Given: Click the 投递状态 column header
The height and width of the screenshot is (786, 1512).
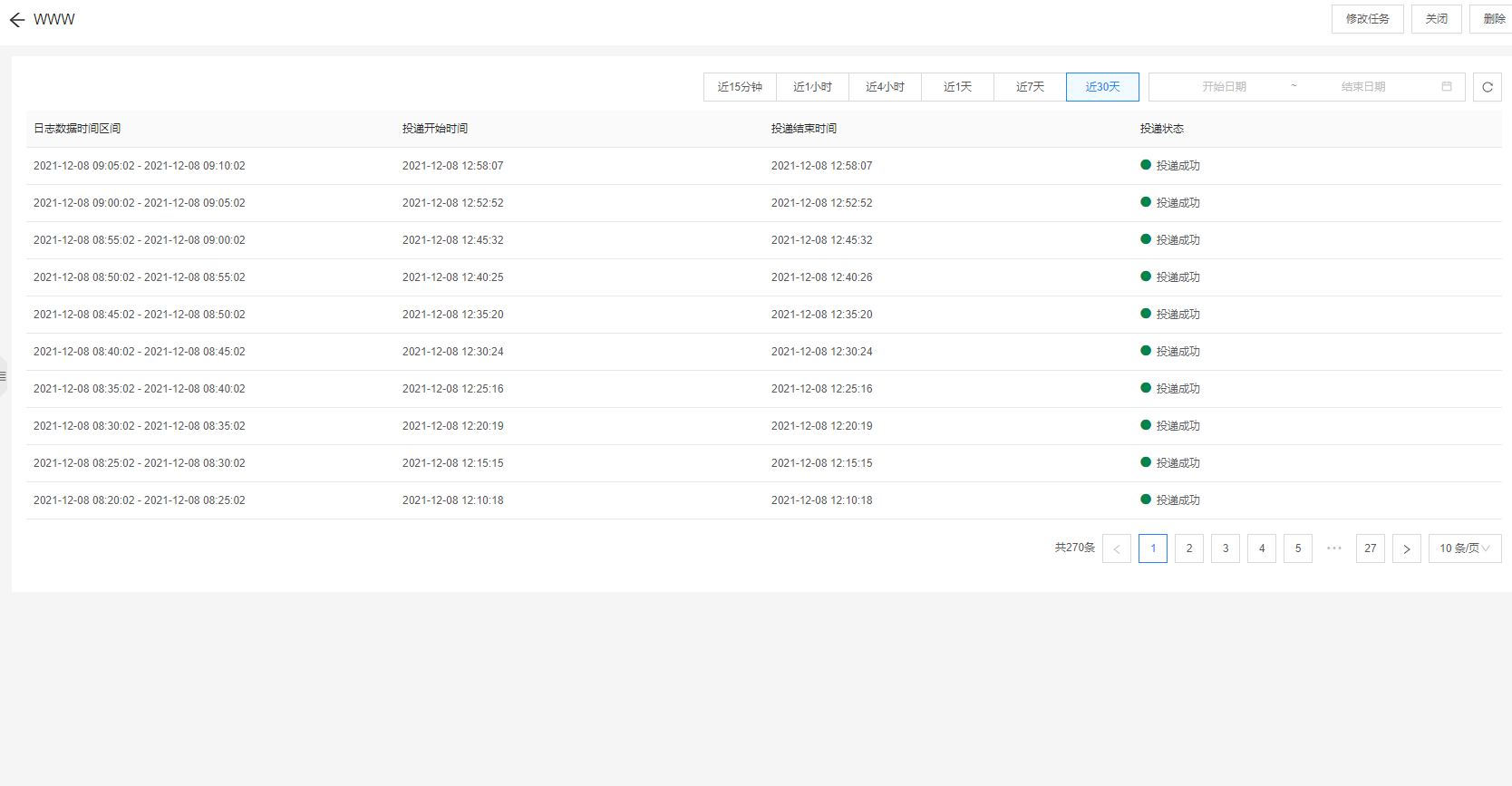Looking at the screenshot, I should pos(1162,129).
